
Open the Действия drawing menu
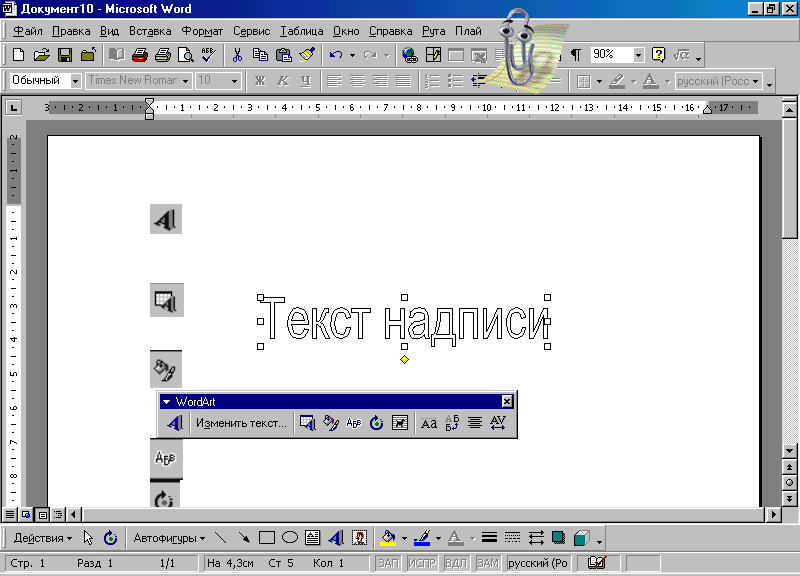click(43, 538)
